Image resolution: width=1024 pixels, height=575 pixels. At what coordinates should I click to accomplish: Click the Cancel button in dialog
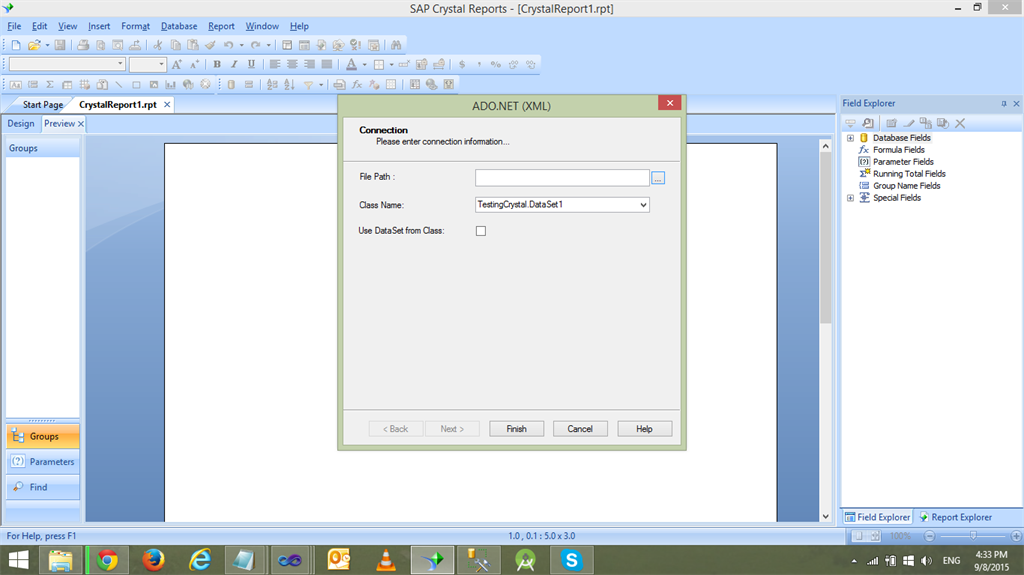click(x=580, y=429)
